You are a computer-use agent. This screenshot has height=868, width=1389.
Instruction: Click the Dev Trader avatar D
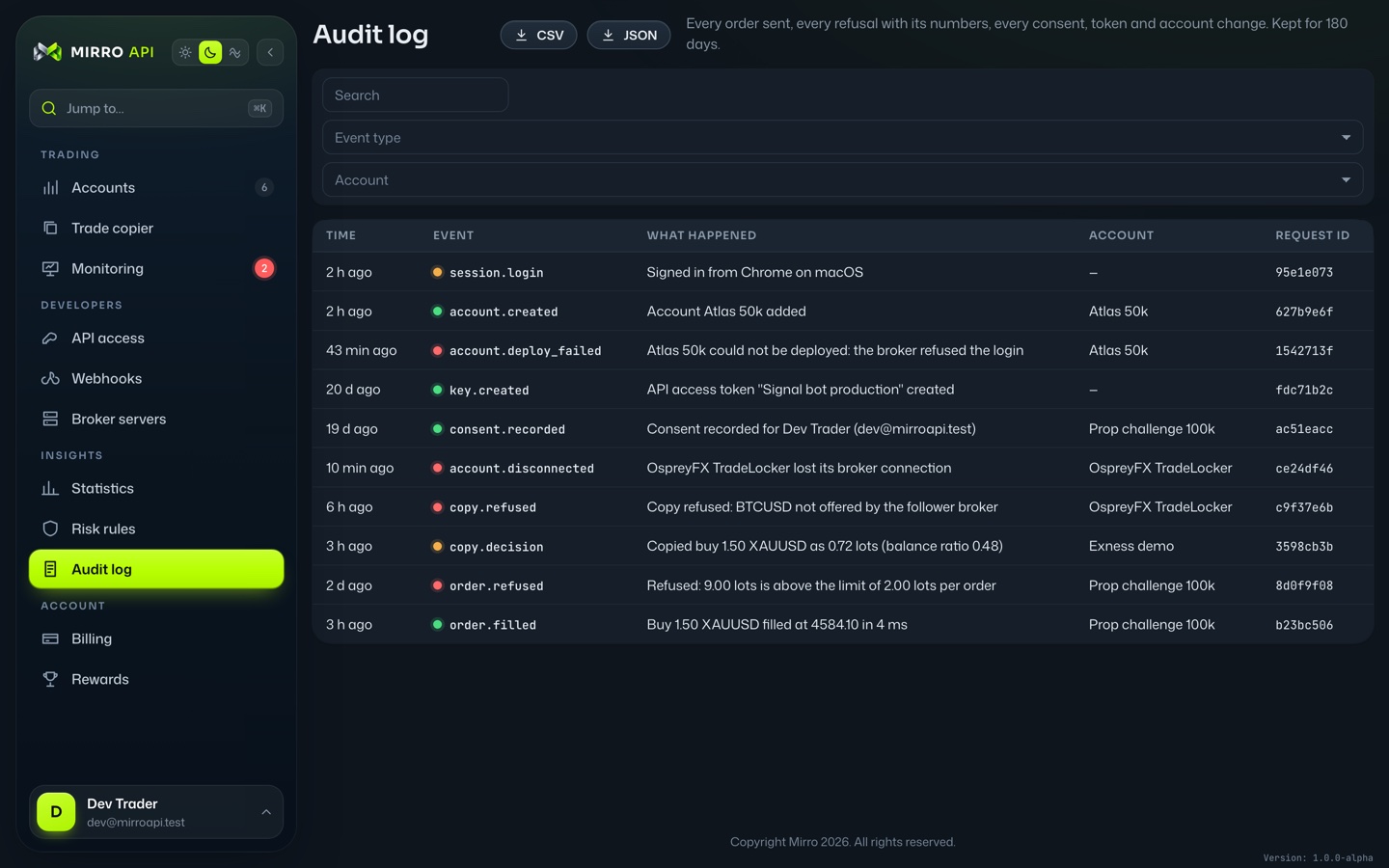pyautogui.click(x=56, y=812)
